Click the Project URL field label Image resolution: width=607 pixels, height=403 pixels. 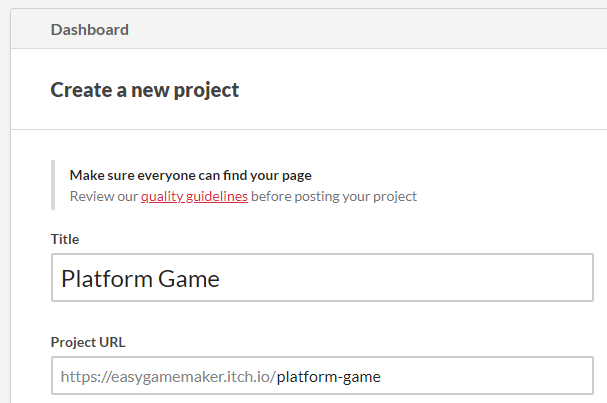88,339
